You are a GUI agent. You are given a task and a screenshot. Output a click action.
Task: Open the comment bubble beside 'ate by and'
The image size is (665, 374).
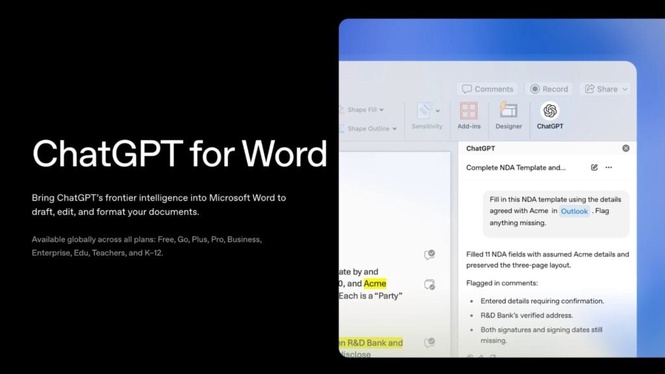[x=429, y=254]
